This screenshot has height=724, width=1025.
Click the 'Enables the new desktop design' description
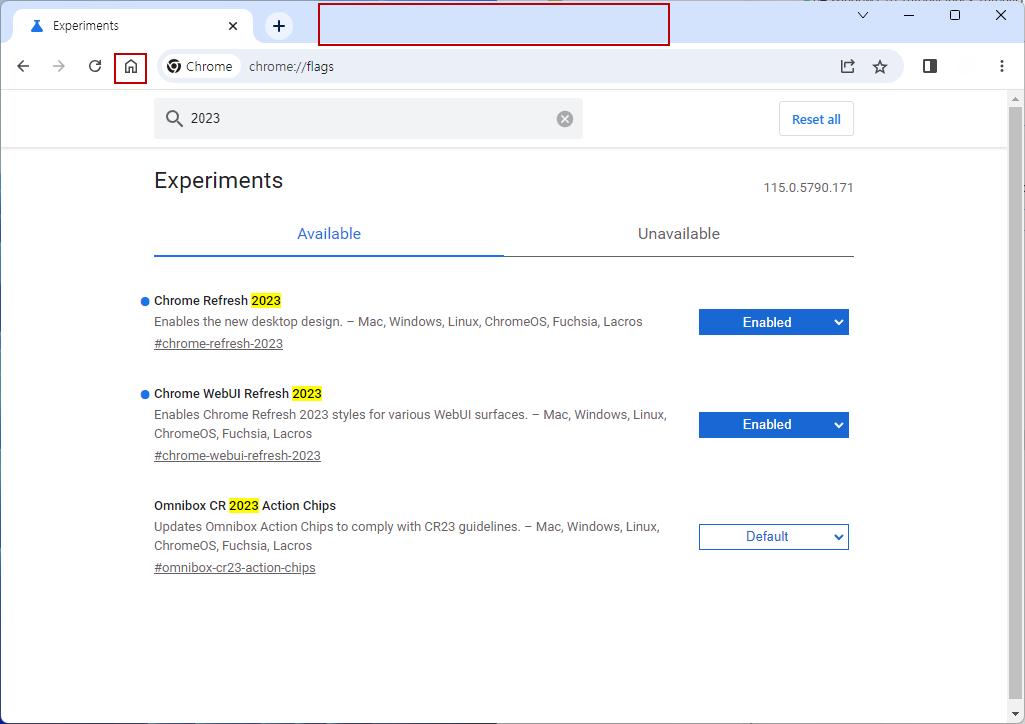[x=398, y=321]
